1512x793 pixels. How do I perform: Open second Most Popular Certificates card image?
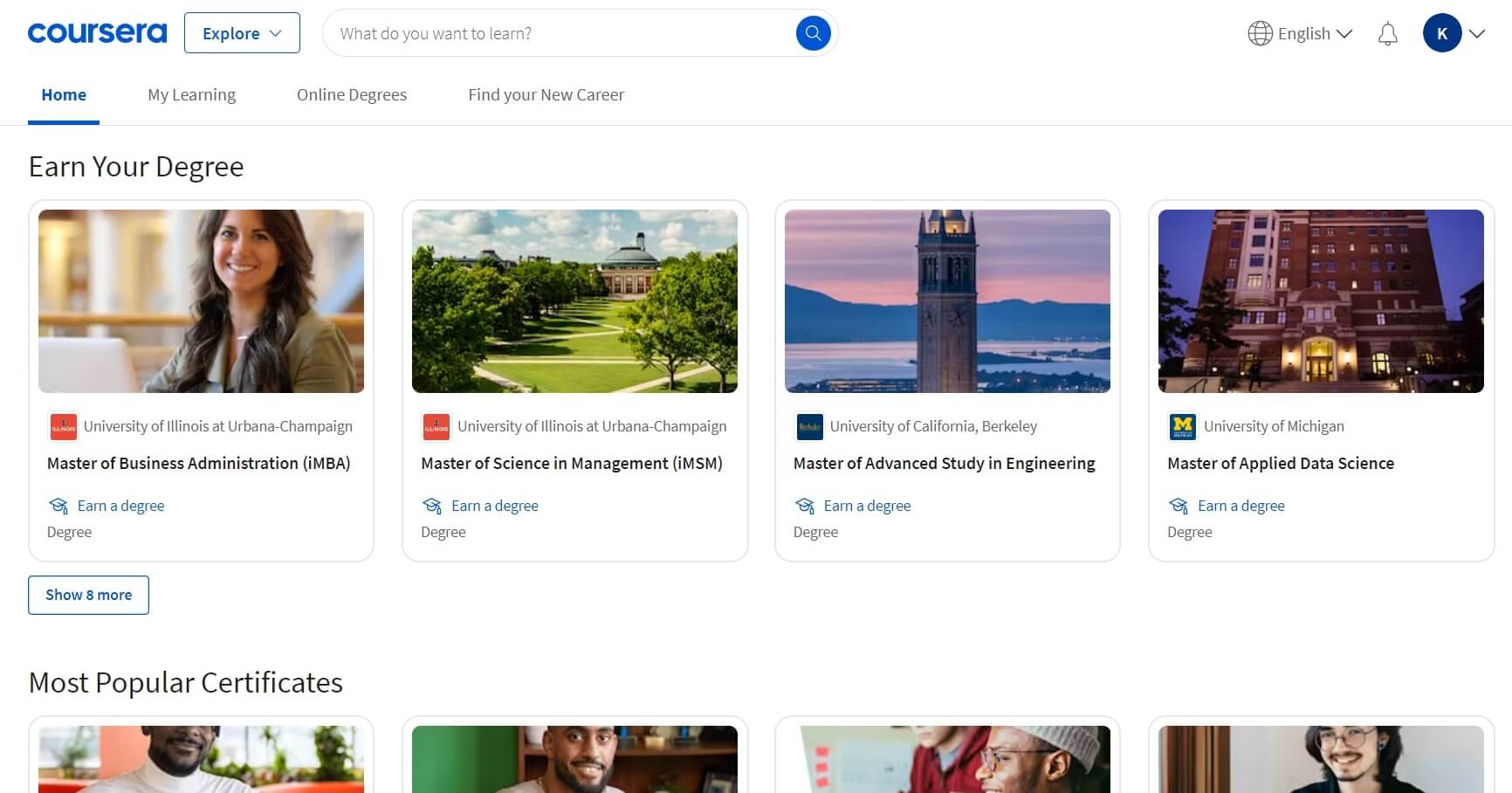tap(574, 759)
